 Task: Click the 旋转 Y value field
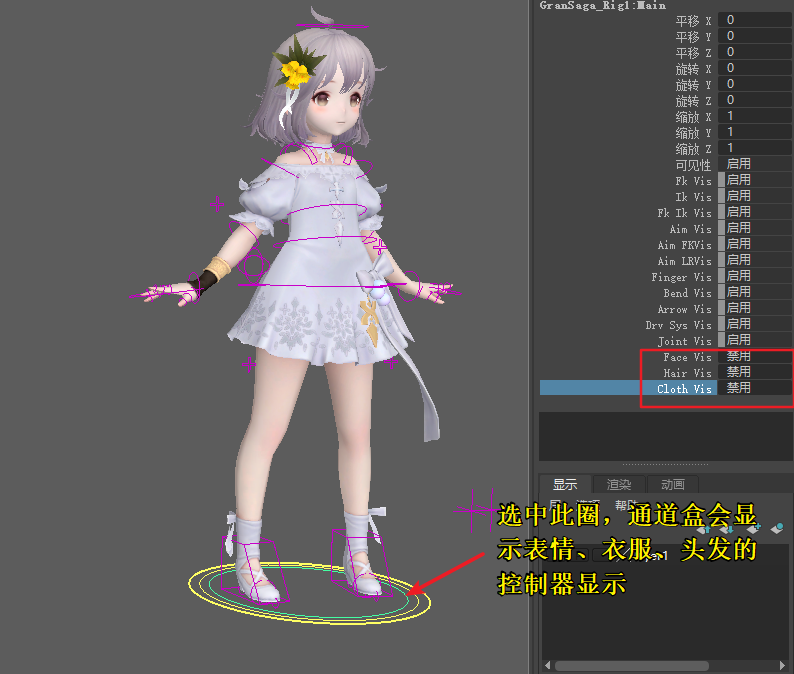pos(755,84)
